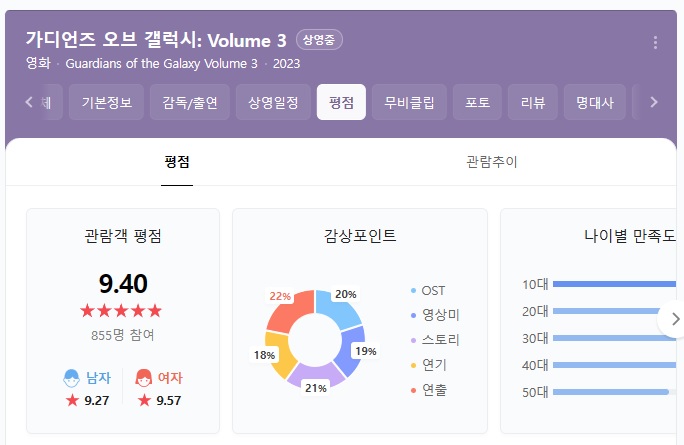Image resolution: width=684 pixels, height=445 pixels.
Task: Open the three-dot more options menu
Action: [655, 42]
